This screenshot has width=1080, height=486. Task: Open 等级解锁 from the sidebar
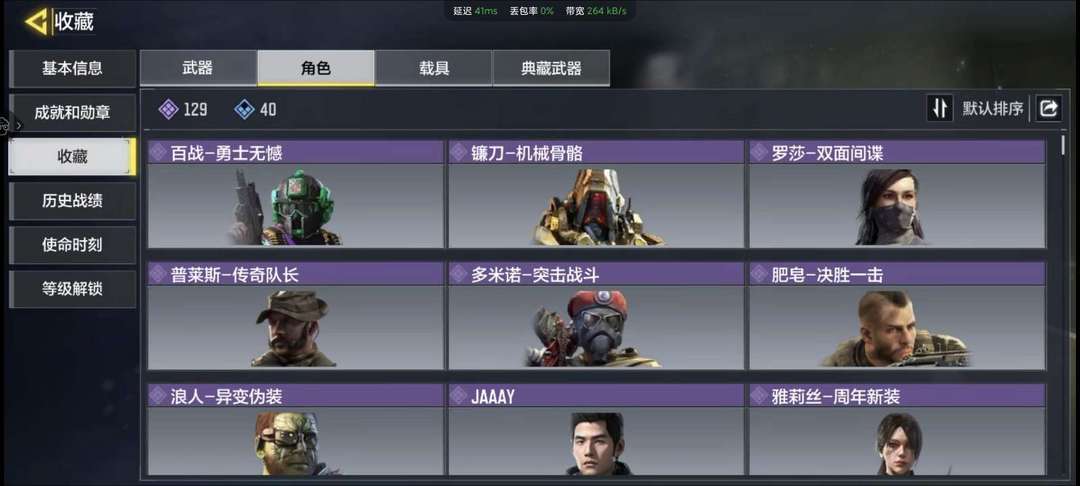(x=72, y=288)
